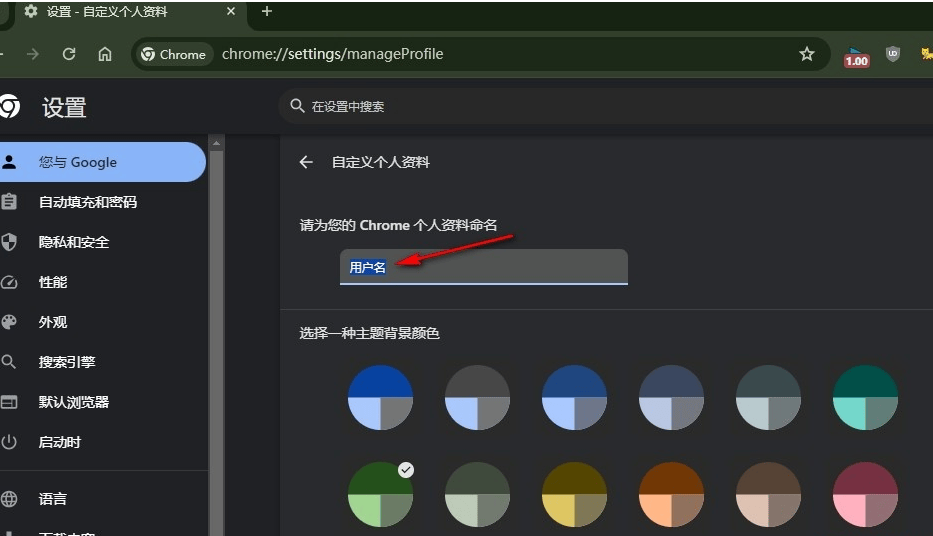933x536 pixels.
Task: Go to the browser home page icon
Action: tap(105, 54)
